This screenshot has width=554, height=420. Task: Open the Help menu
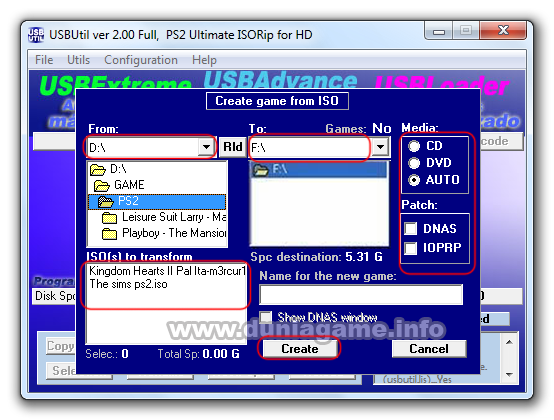click(x=204, y=60)
